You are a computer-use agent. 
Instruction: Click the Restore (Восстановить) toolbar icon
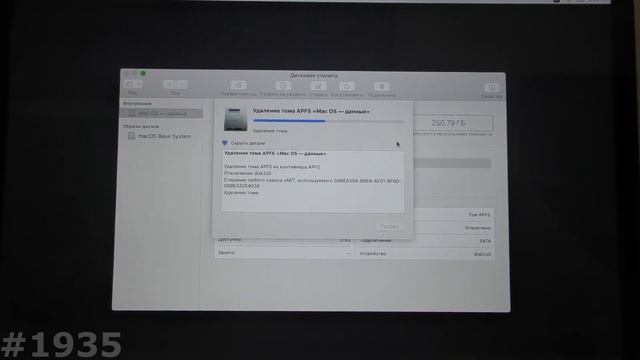point(347,87)
